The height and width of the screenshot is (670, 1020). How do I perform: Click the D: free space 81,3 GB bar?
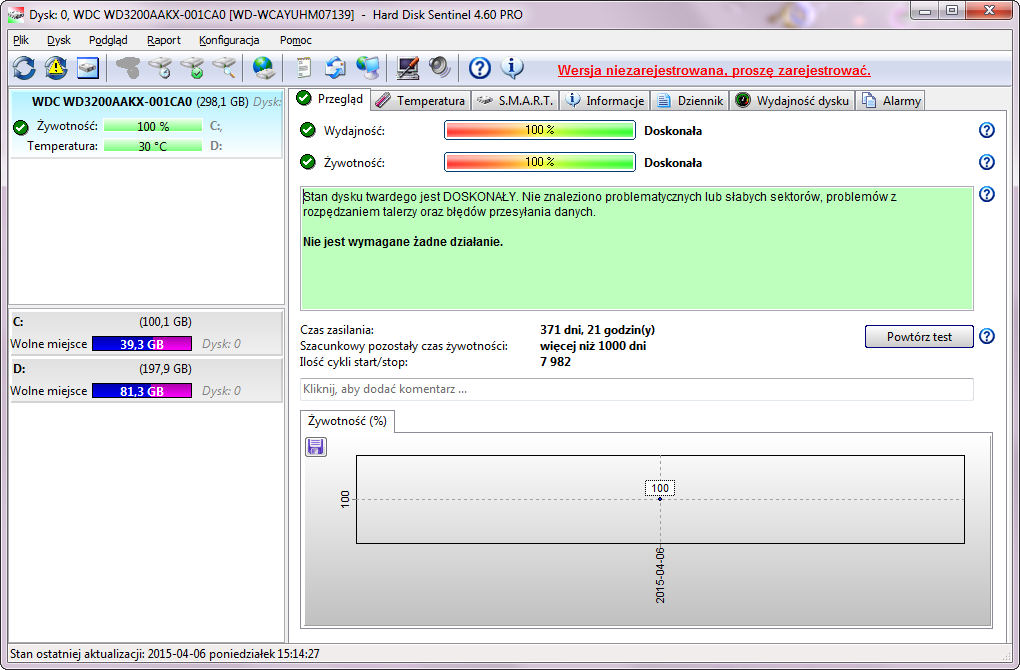[x=142, y=390]
